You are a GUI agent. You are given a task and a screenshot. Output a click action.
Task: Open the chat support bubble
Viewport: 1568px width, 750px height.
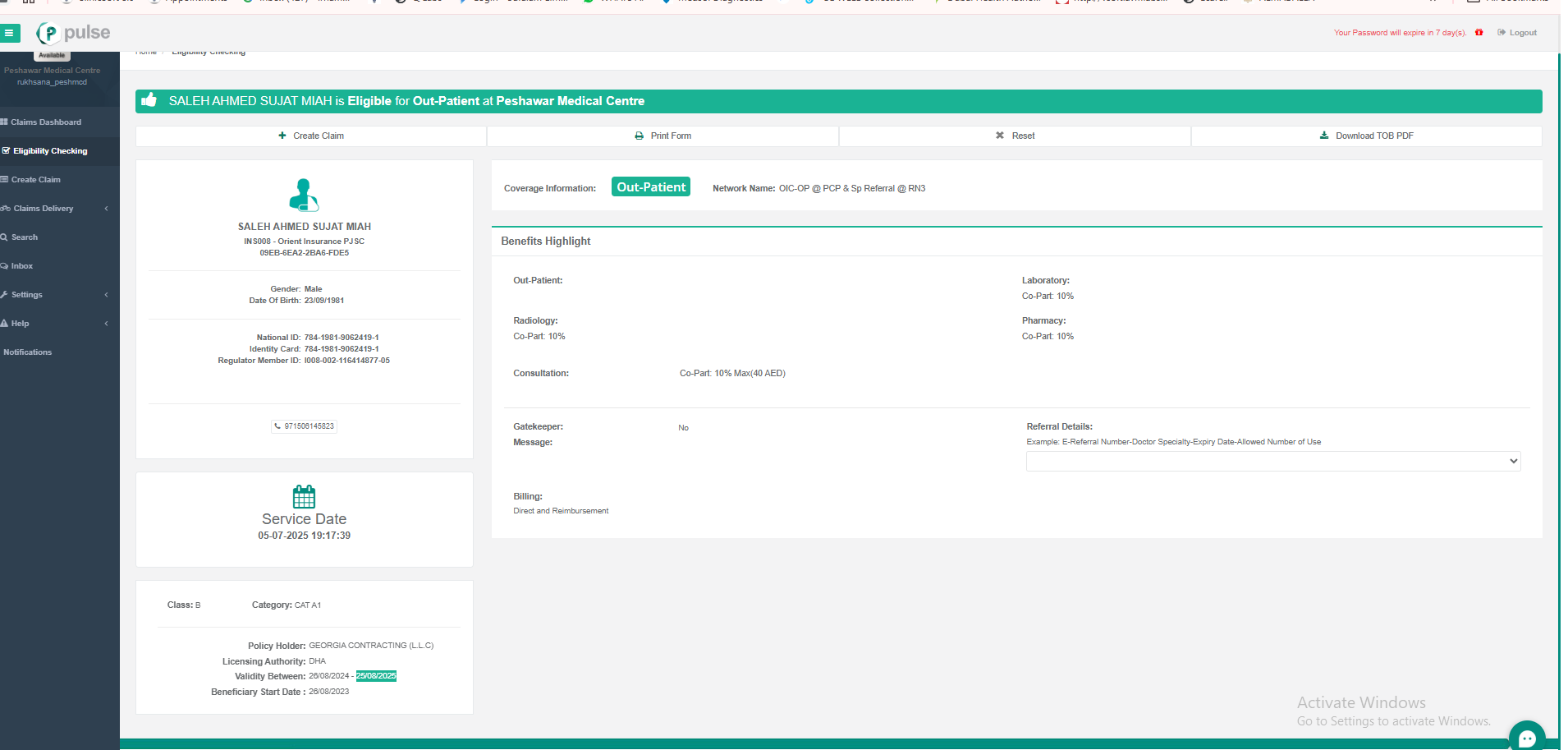tap(1526, 737)
